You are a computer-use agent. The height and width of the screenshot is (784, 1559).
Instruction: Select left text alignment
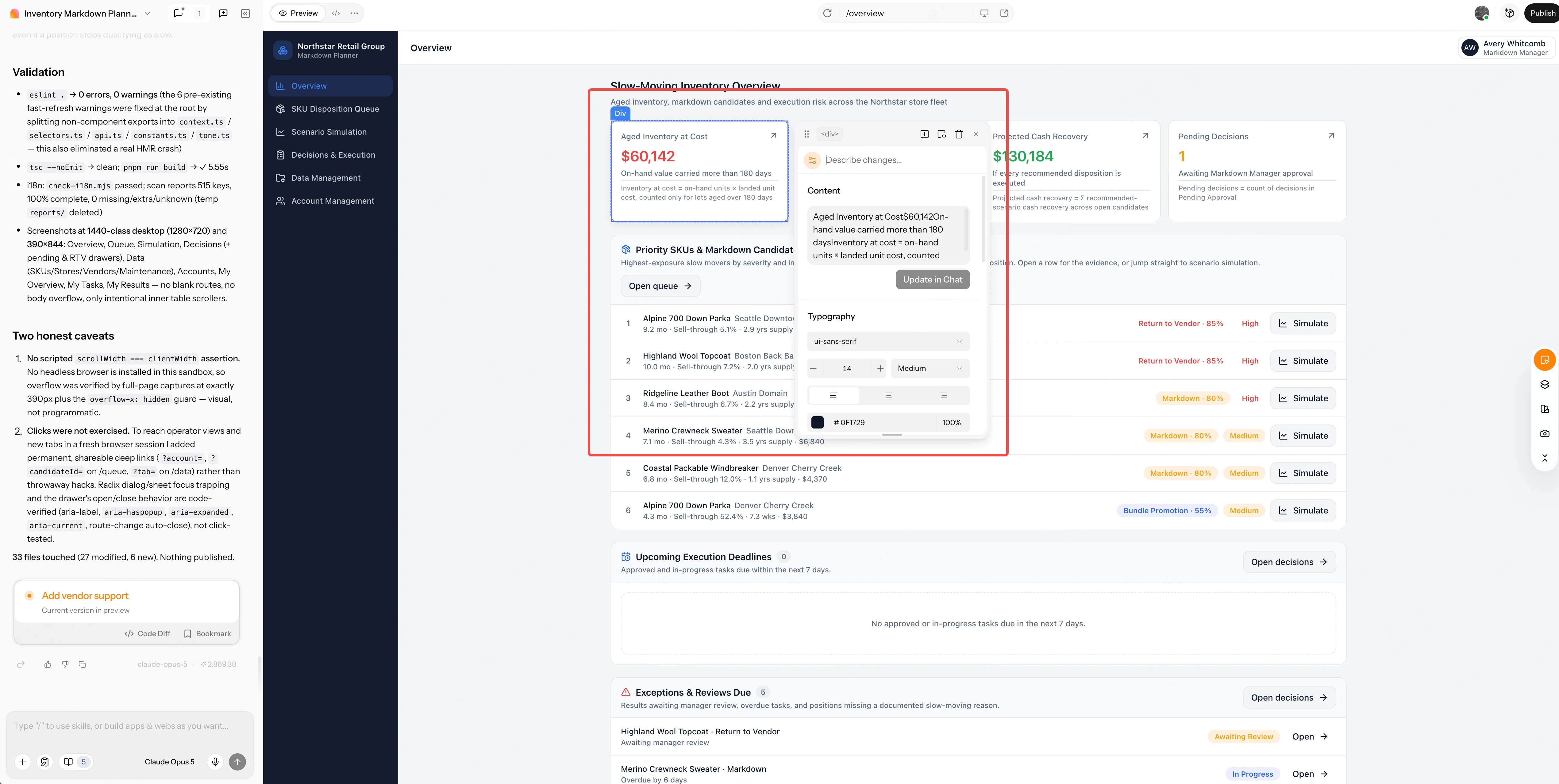(x=833, y=396)
